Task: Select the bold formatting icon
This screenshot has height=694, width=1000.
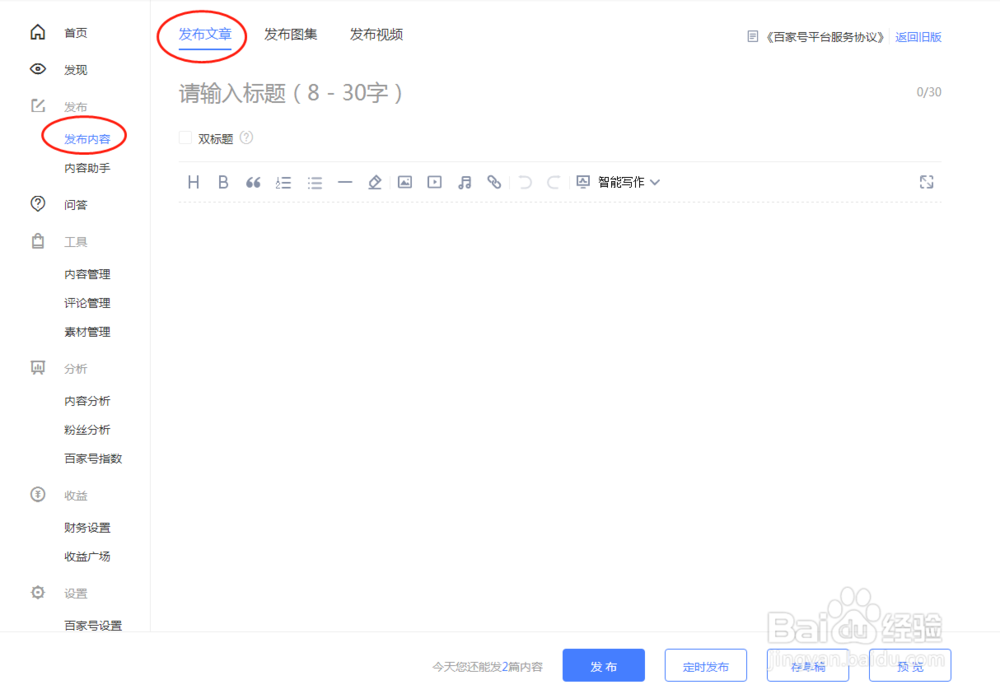Action: [223, 182]
